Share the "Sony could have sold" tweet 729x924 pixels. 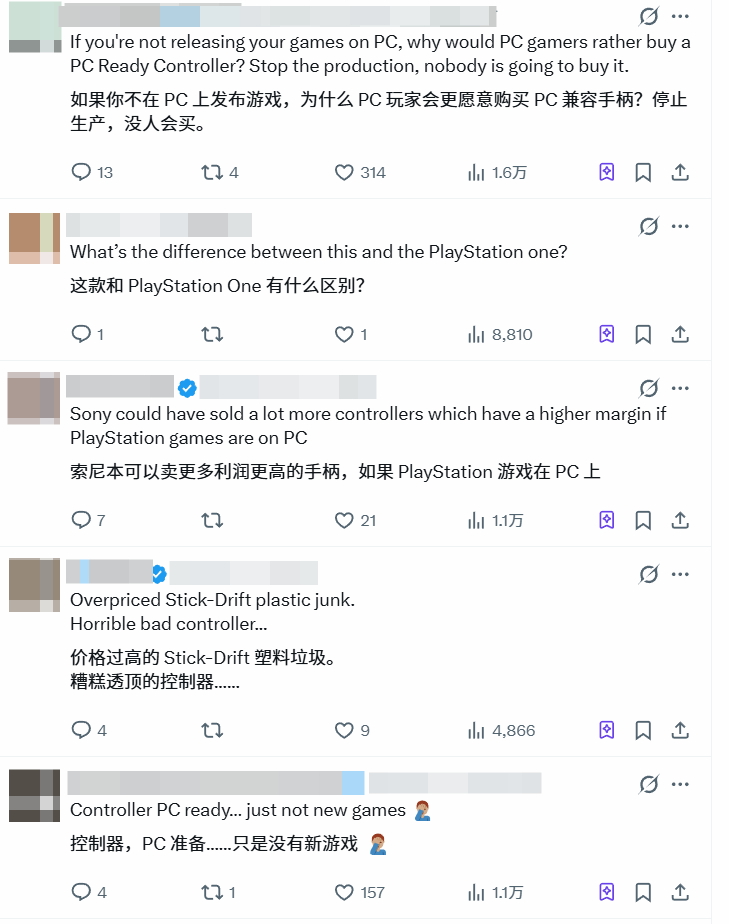pos(680,520)
